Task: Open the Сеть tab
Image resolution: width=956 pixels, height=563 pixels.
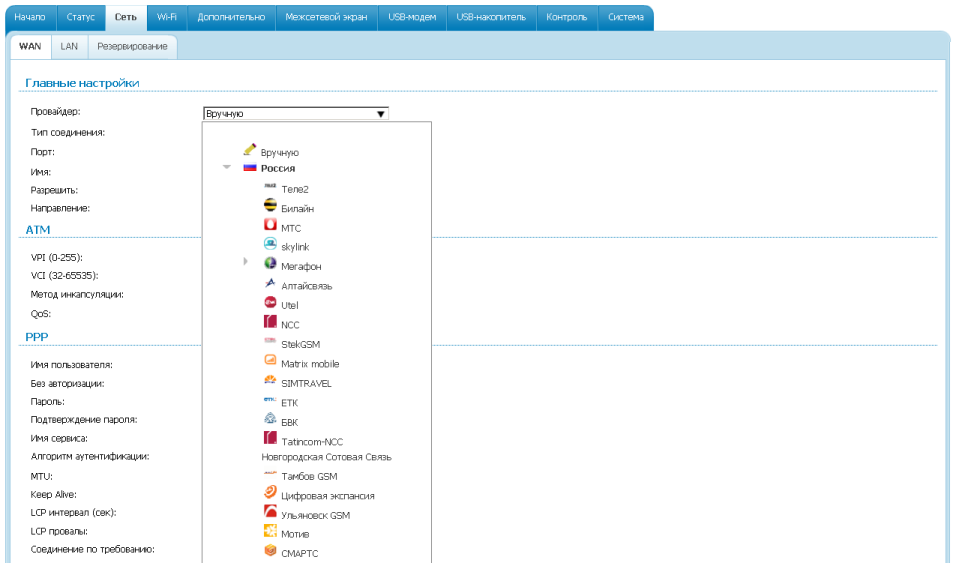Action: (126, 17)
